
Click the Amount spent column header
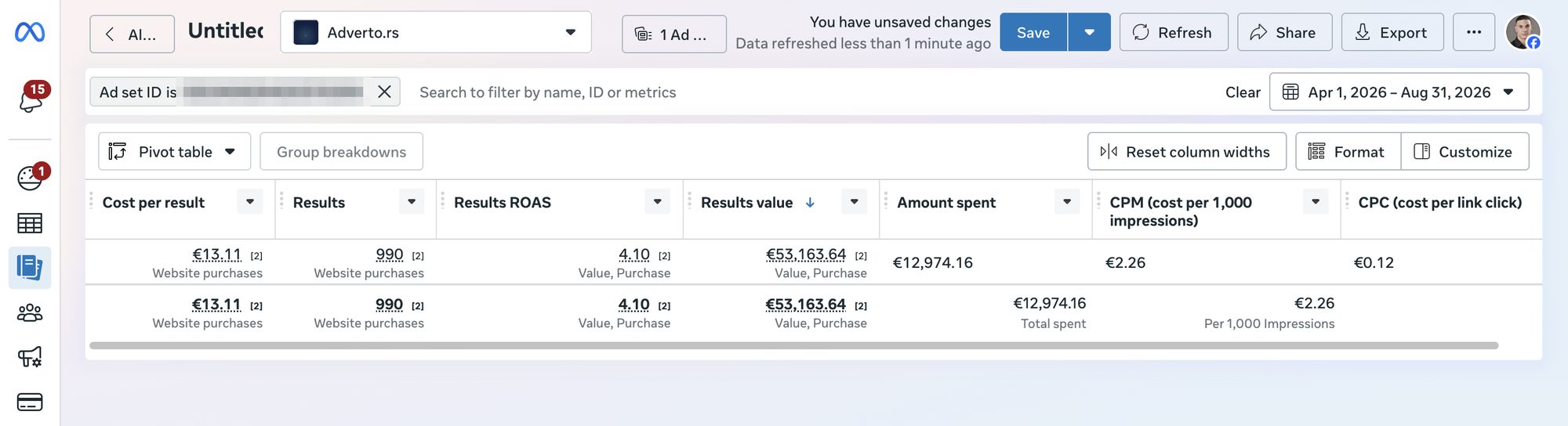tap(946, 202)
